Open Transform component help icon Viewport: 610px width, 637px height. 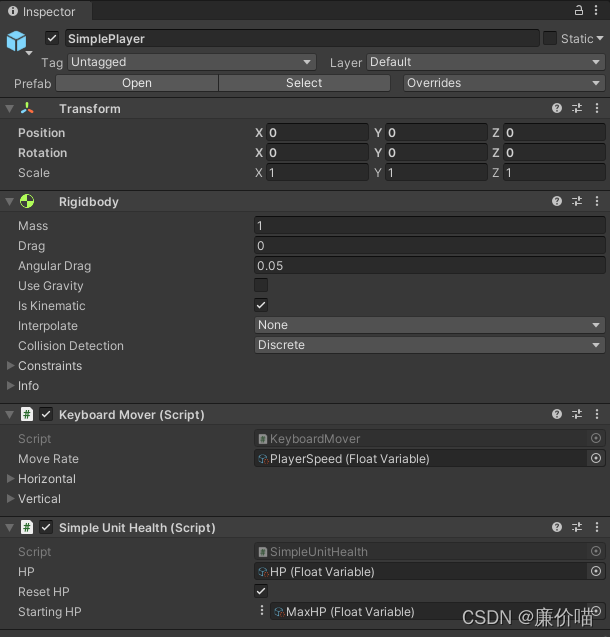pos(557,108)
